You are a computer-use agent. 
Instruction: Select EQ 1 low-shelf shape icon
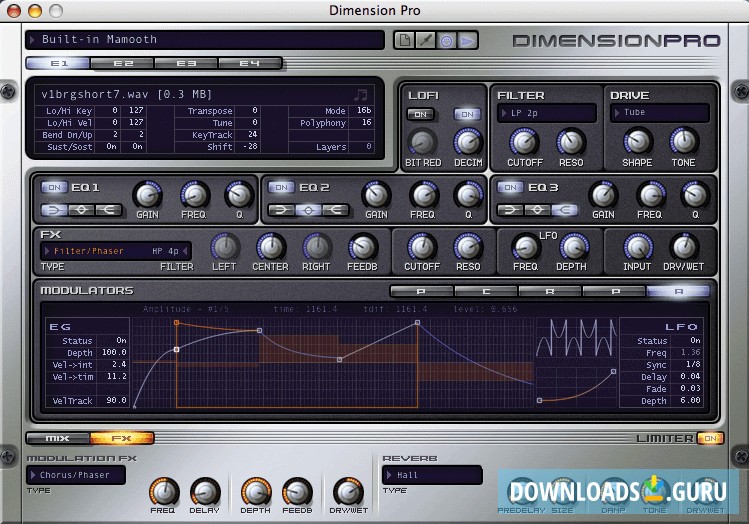pos(53,210)
